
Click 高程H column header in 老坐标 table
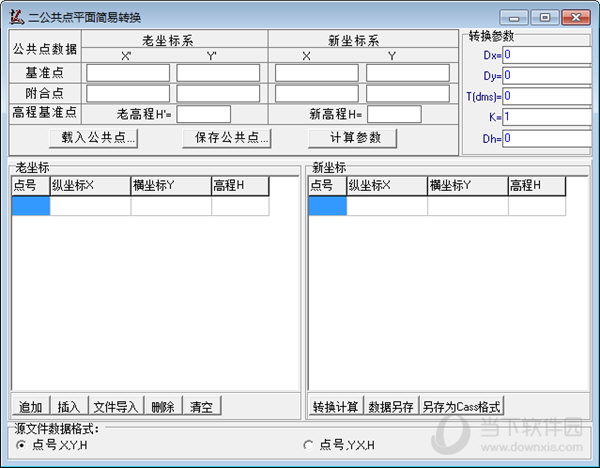240,186
